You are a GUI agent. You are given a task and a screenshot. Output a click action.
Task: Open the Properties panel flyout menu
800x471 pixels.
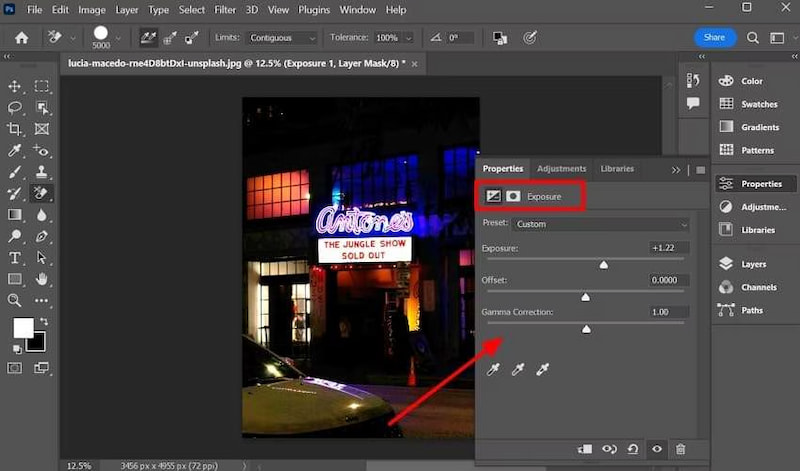coord(701,170)
